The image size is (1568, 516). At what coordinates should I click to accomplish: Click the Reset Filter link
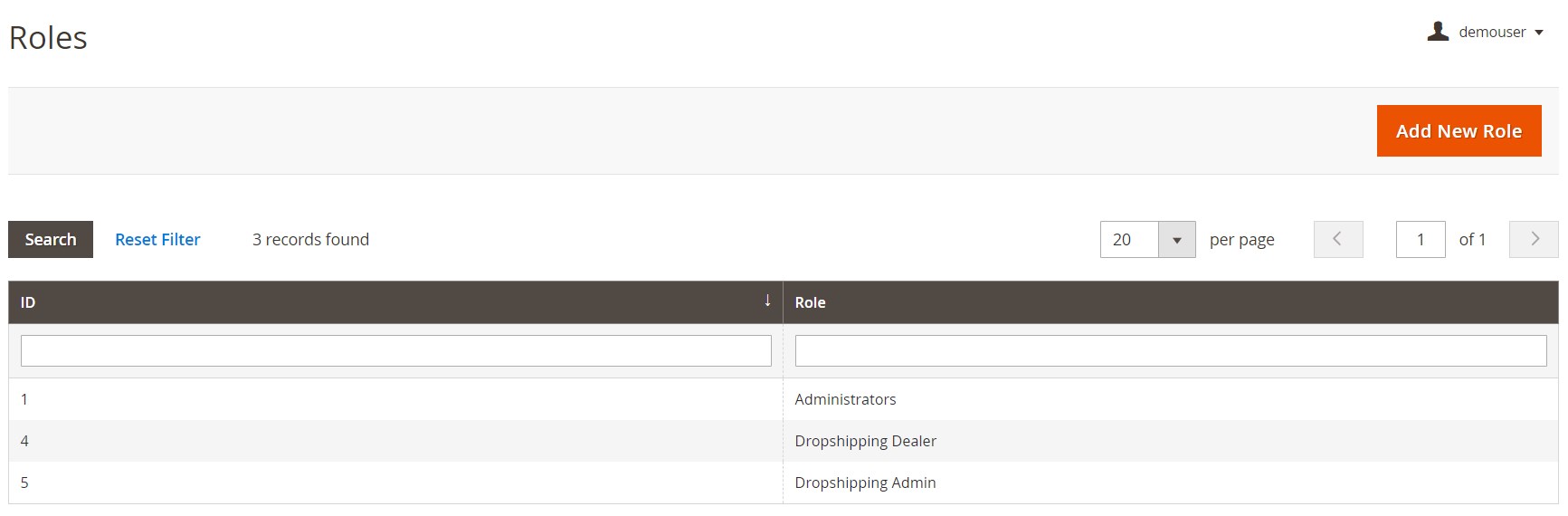[157, 239]
